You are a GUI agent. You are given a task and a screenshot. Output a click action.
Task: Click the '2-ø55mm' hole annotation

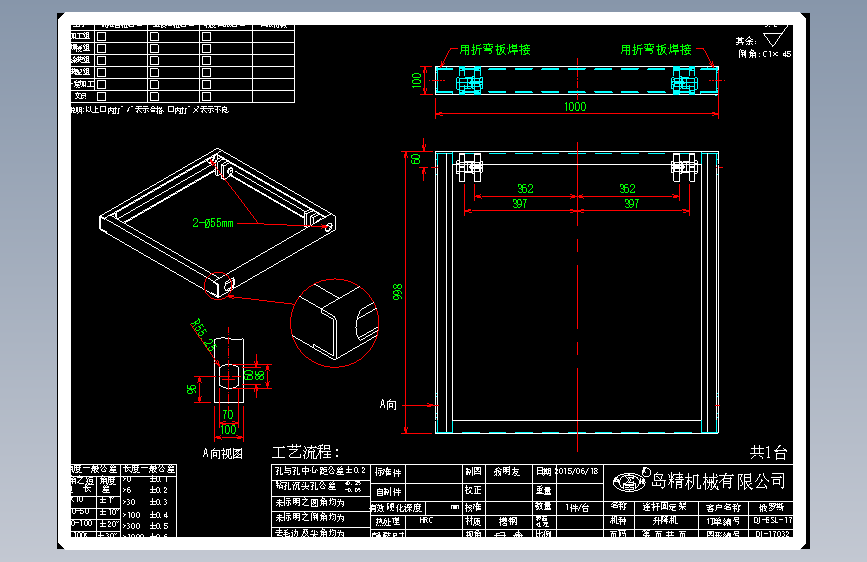pos(213,223)
